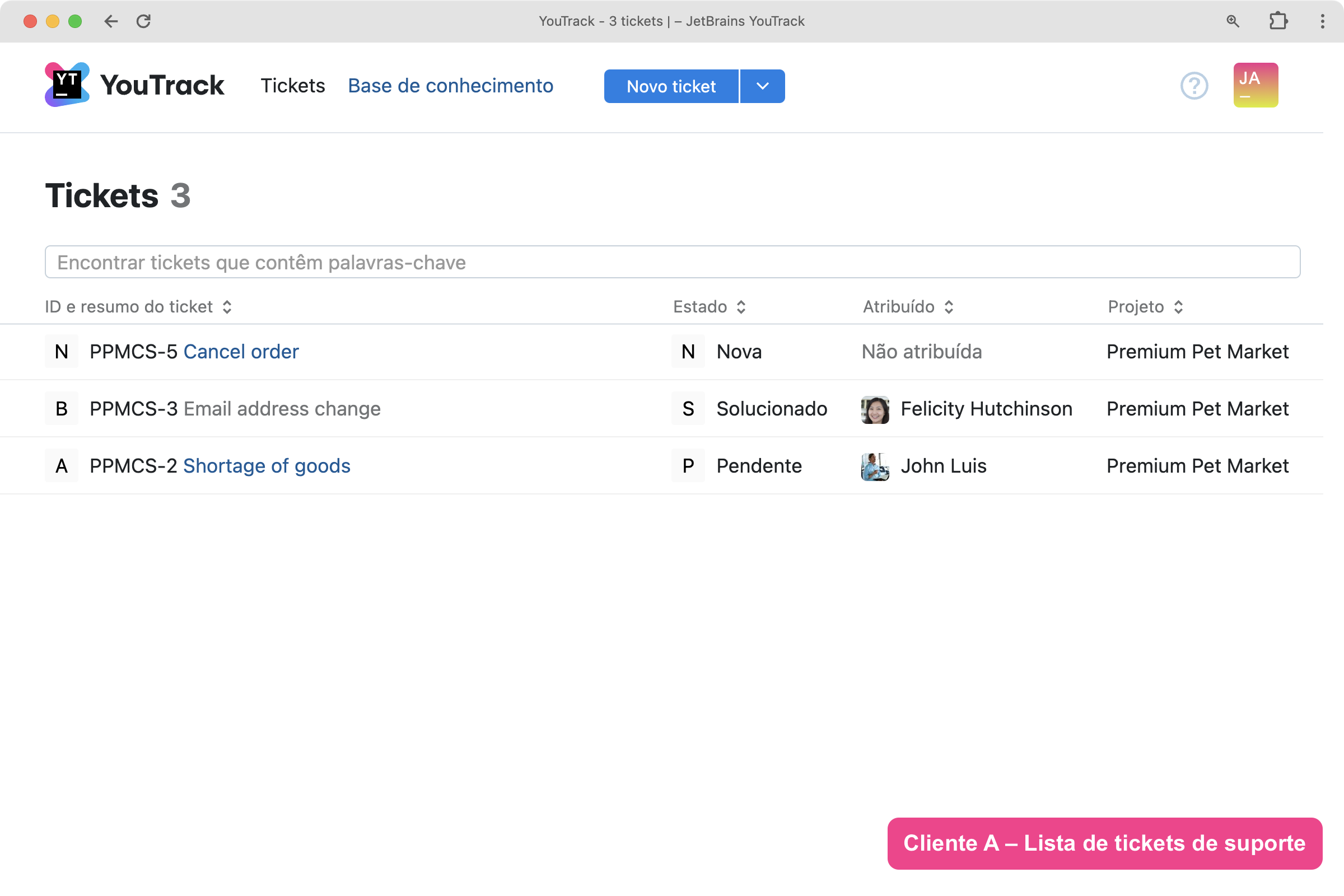Screen dimensions: 1344x896
Task: Open the browser three-dot menu
Action: pyautogui.click(x=1322, y=21)
